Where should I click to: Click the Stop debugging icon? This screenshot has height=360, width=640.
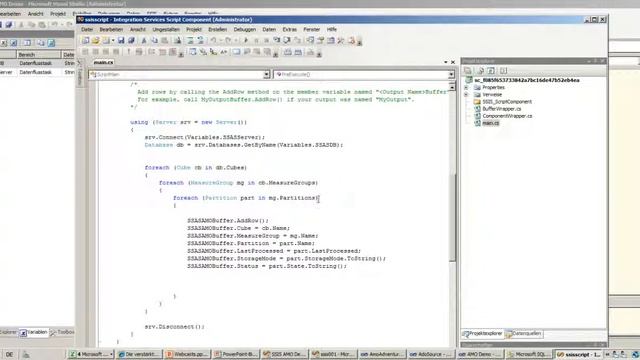pyautogui.click(x=266, y=40)
